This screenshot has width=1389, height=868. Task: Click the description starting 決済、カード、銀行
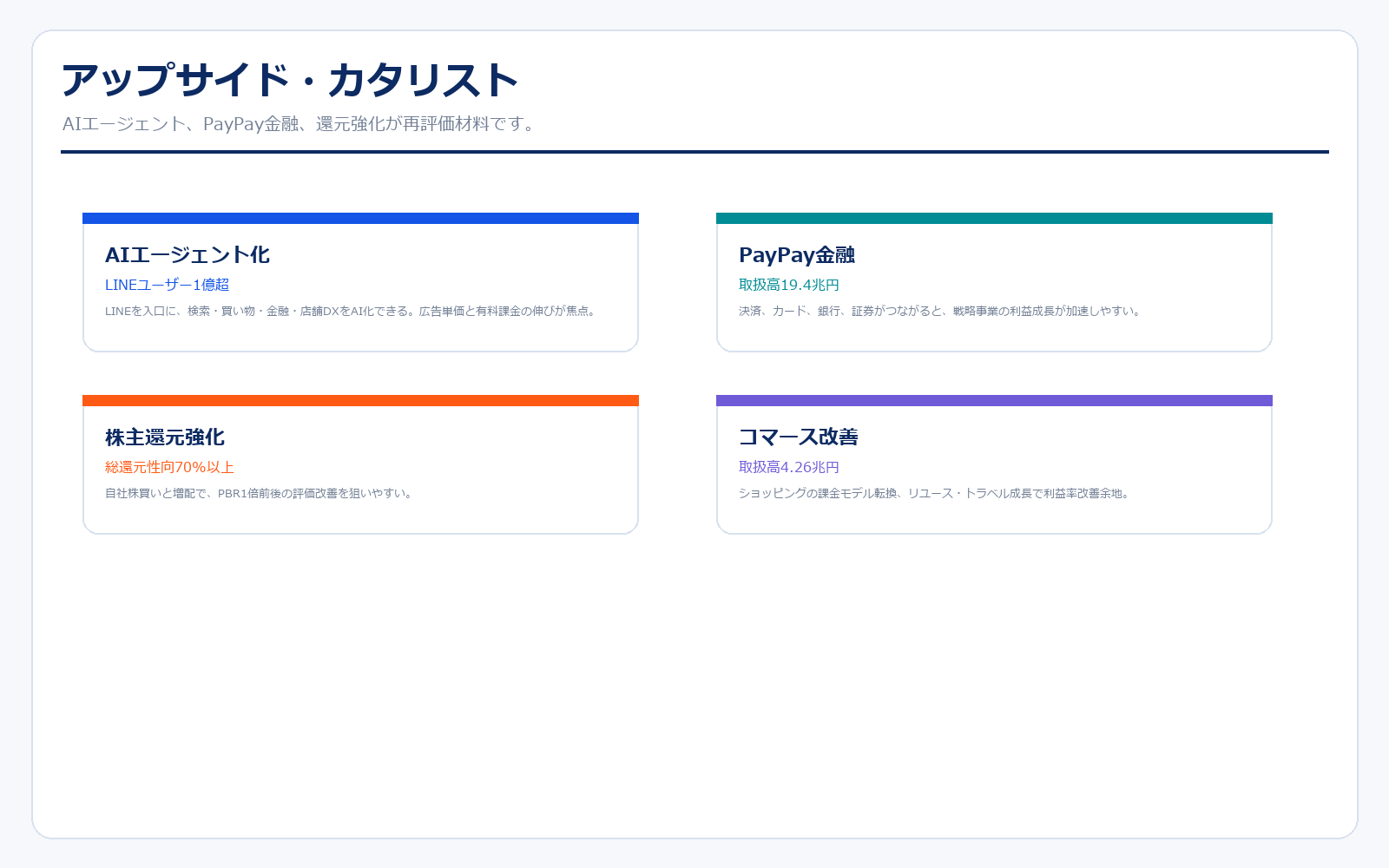941,311
